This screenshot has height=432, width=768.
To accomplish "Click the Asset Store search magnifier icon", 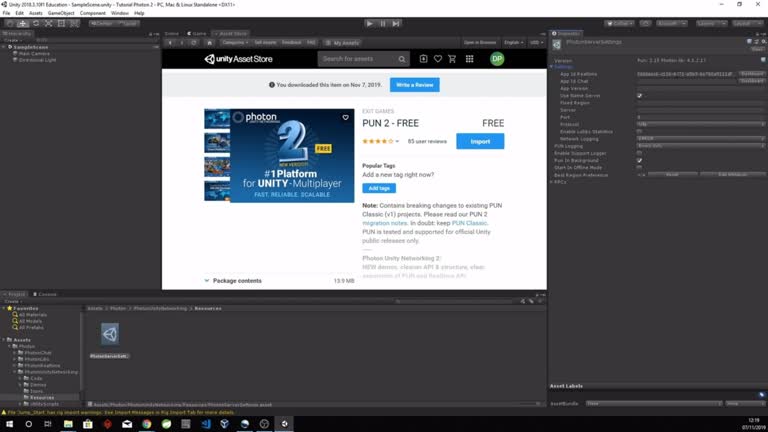I will (402, 59).
